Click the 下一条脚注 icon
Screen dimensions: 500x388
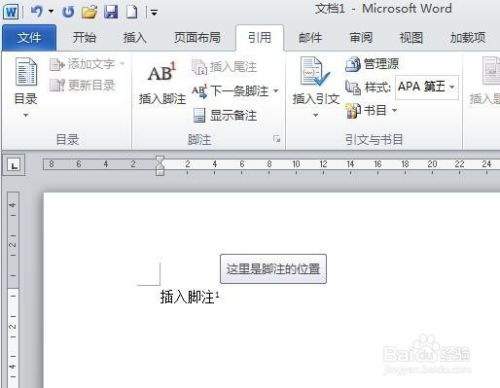pyautogui.click(x=200, y=91)
